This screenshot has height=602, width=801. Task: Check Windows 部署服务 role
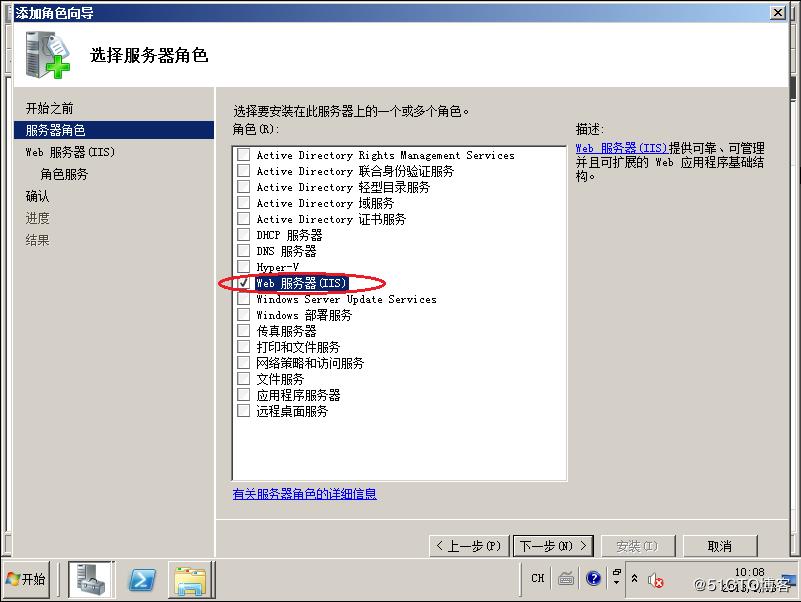point(244,314)
